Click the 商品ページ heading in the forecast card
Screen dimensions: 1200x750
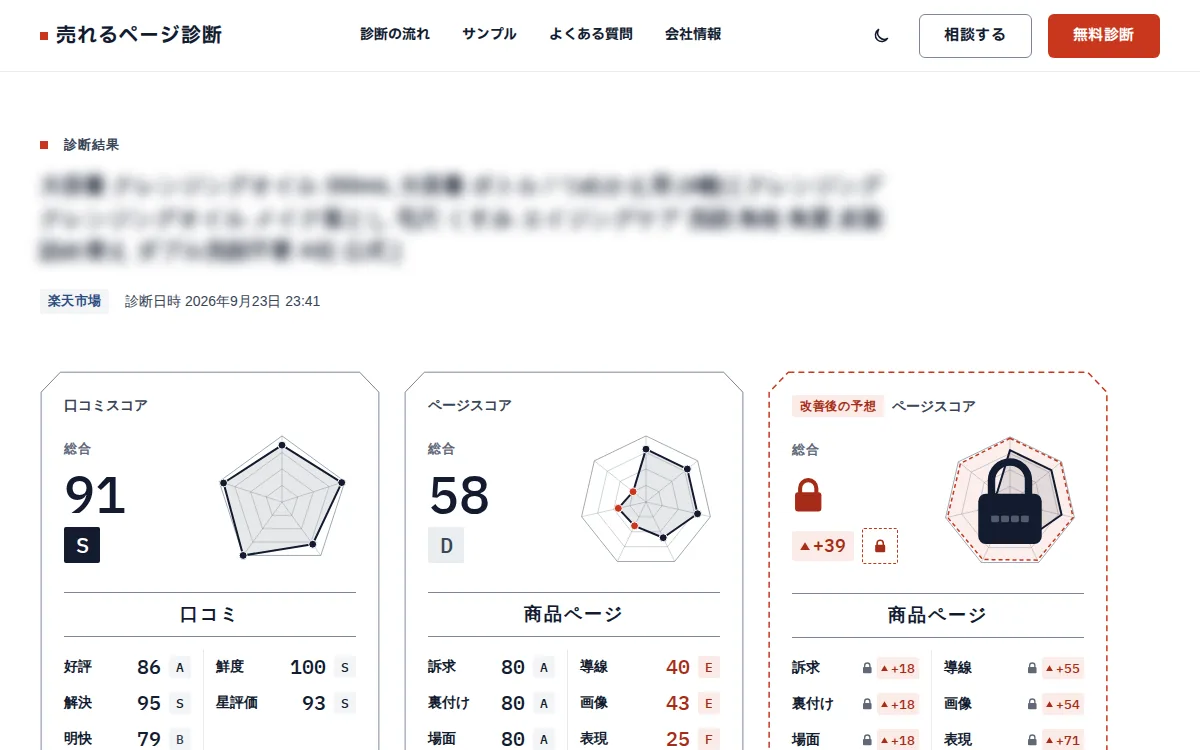coord(937,615)
